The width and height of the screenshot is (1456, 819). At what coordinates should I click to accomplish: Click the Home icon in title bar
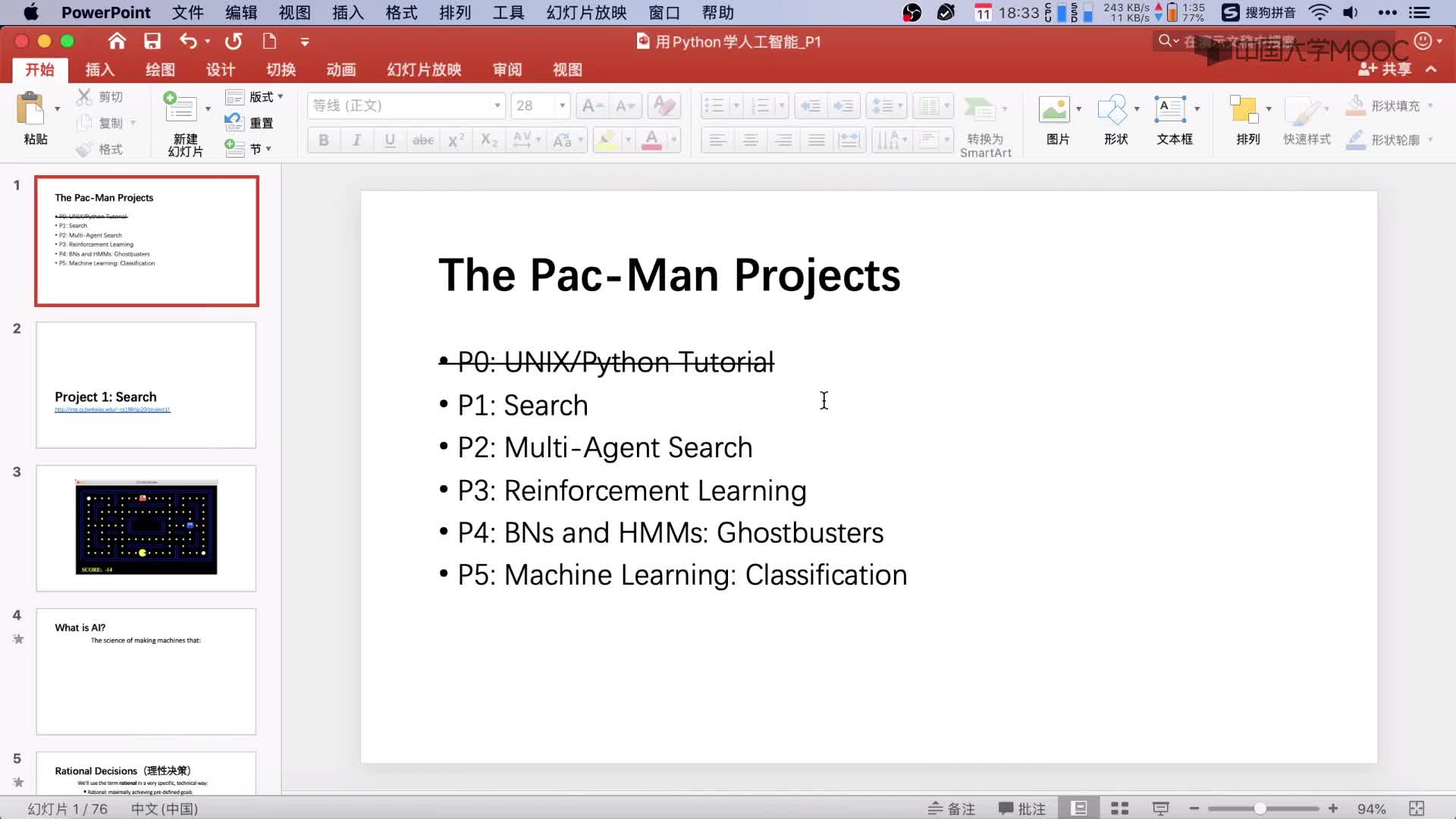[117, 41]
